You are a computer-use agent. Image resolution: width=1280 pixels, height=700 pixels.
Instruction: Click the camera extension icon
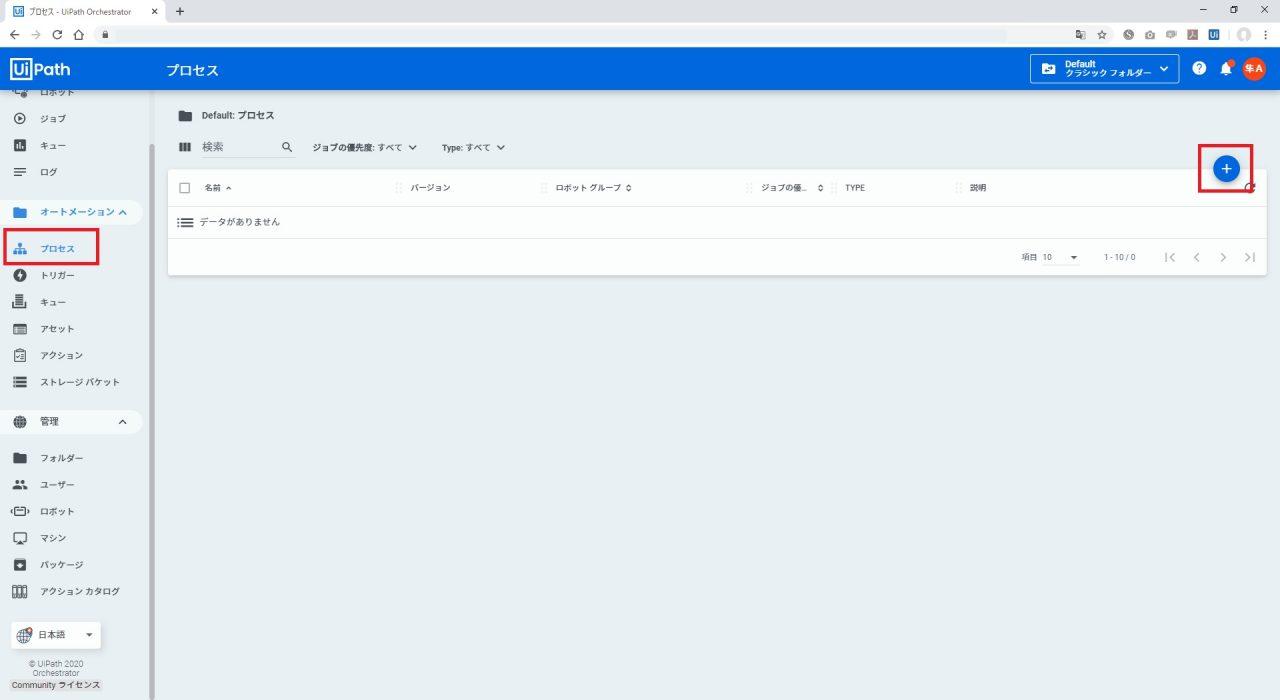point(1150,34)
